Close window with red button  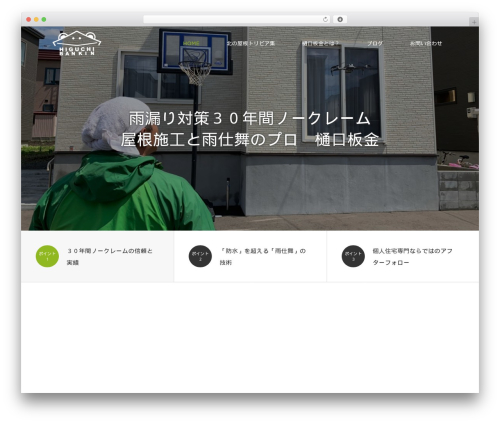[29, 20]
